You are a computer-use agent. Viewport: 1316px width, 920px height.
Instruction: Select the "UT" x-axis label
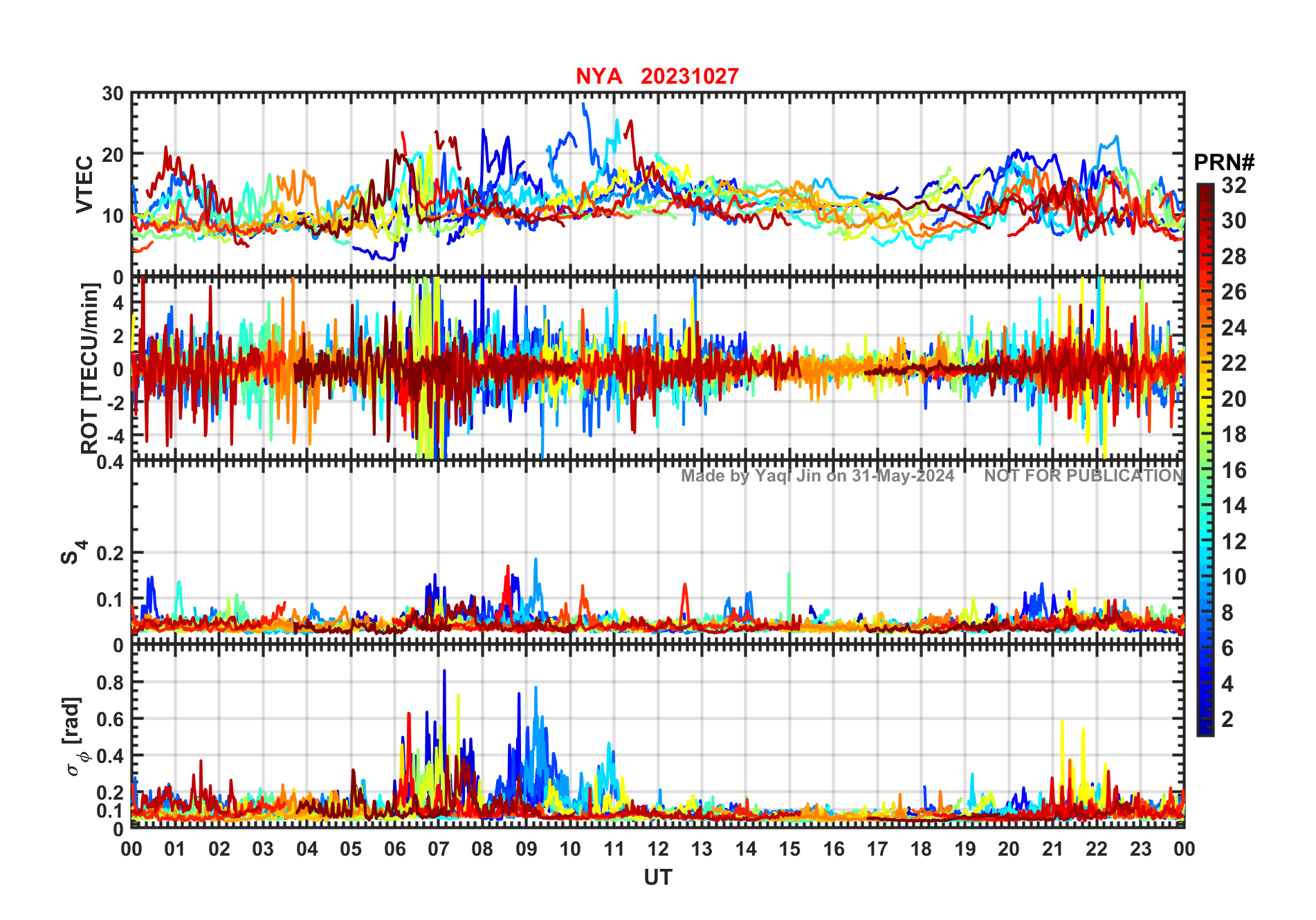tap(658, 877)
